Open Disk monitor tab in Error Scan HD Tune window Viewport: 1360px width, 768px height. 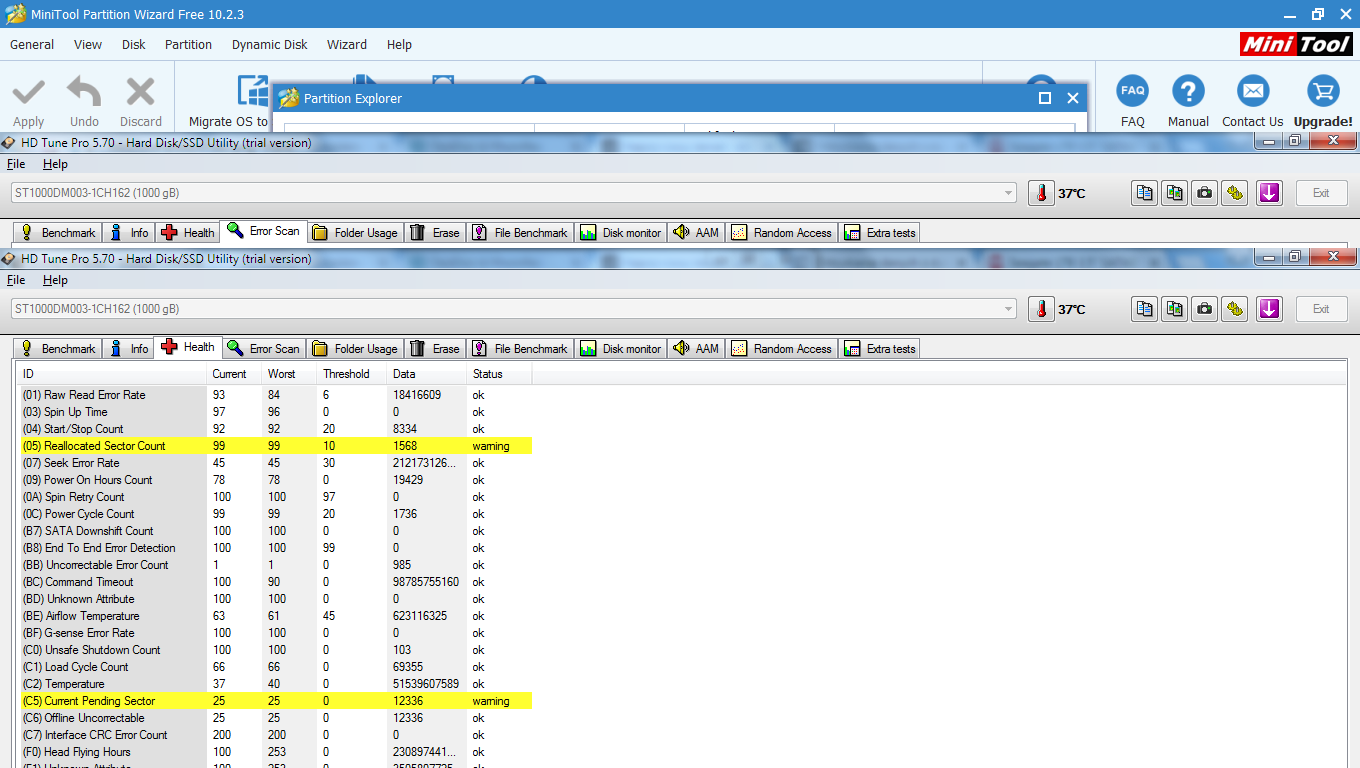click(x=620, y=233)
